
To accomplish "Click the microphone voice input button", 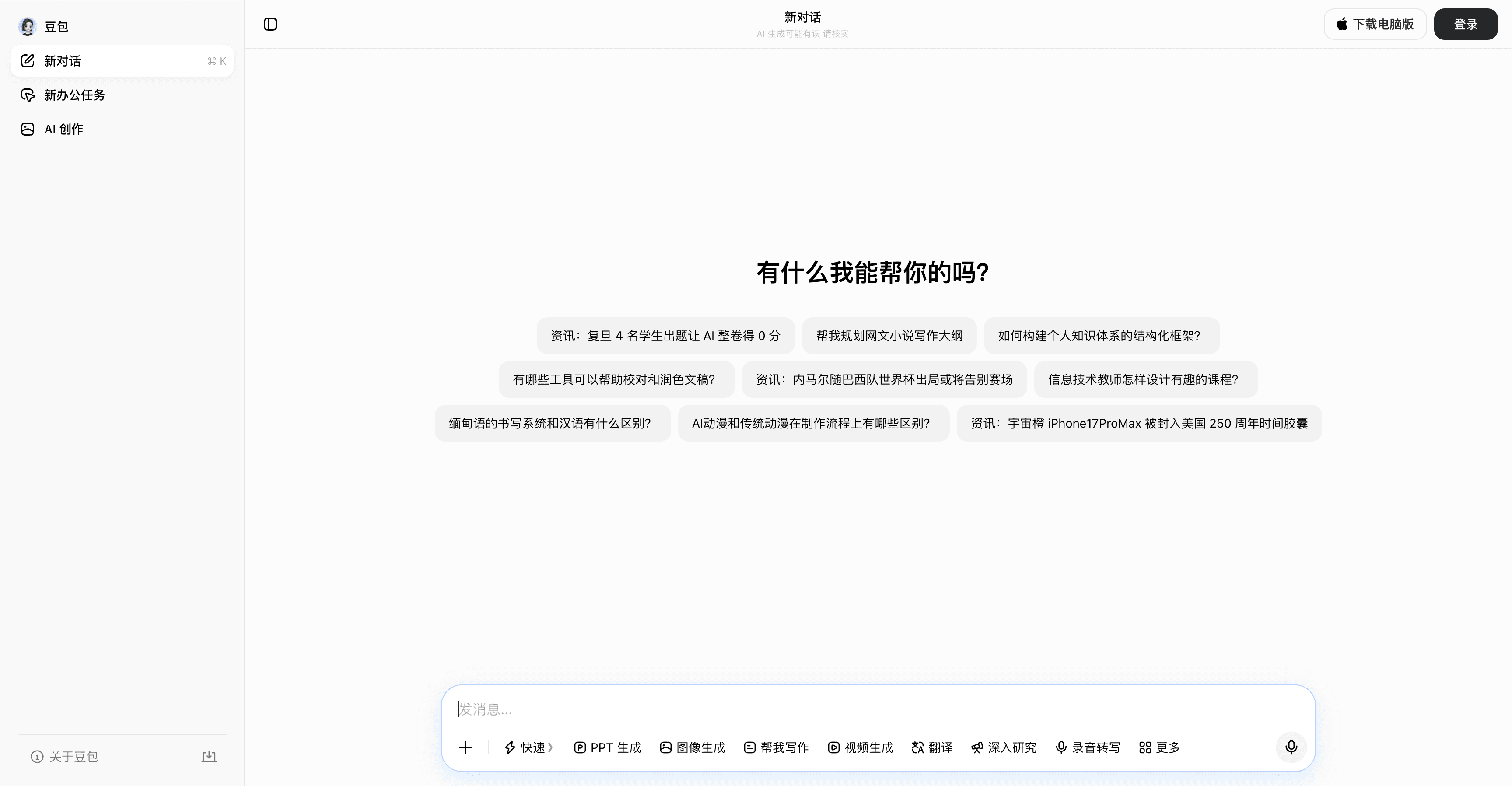I will tap(1291, 747).
